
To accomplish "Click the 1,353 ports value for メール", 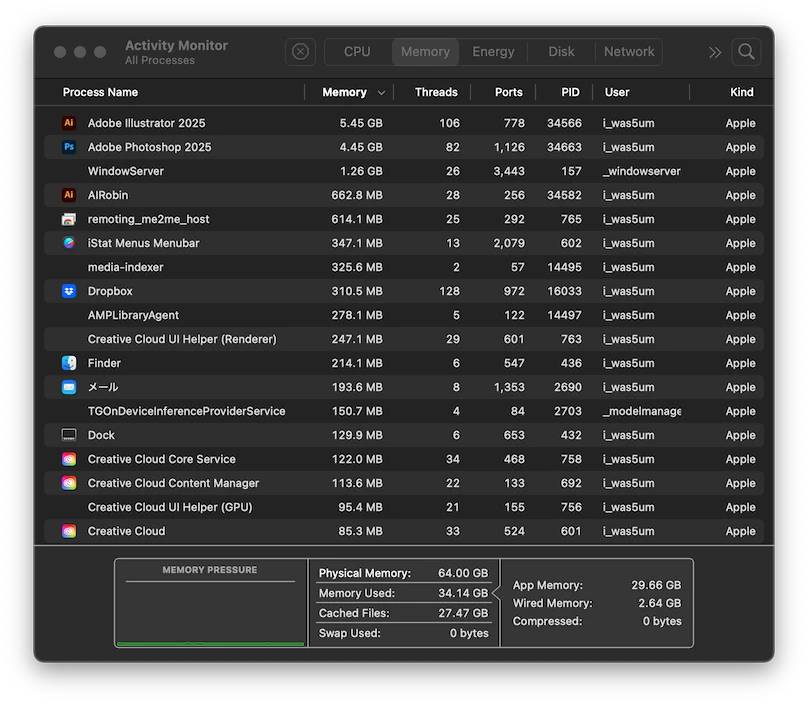I will [x=509, y=387].
